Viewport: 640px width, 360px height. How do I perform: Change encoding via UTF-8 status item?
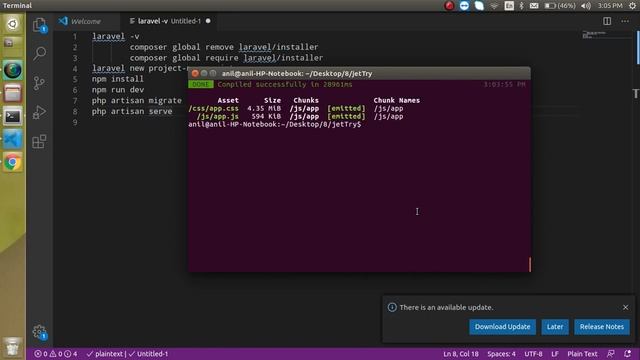(533, 354)
